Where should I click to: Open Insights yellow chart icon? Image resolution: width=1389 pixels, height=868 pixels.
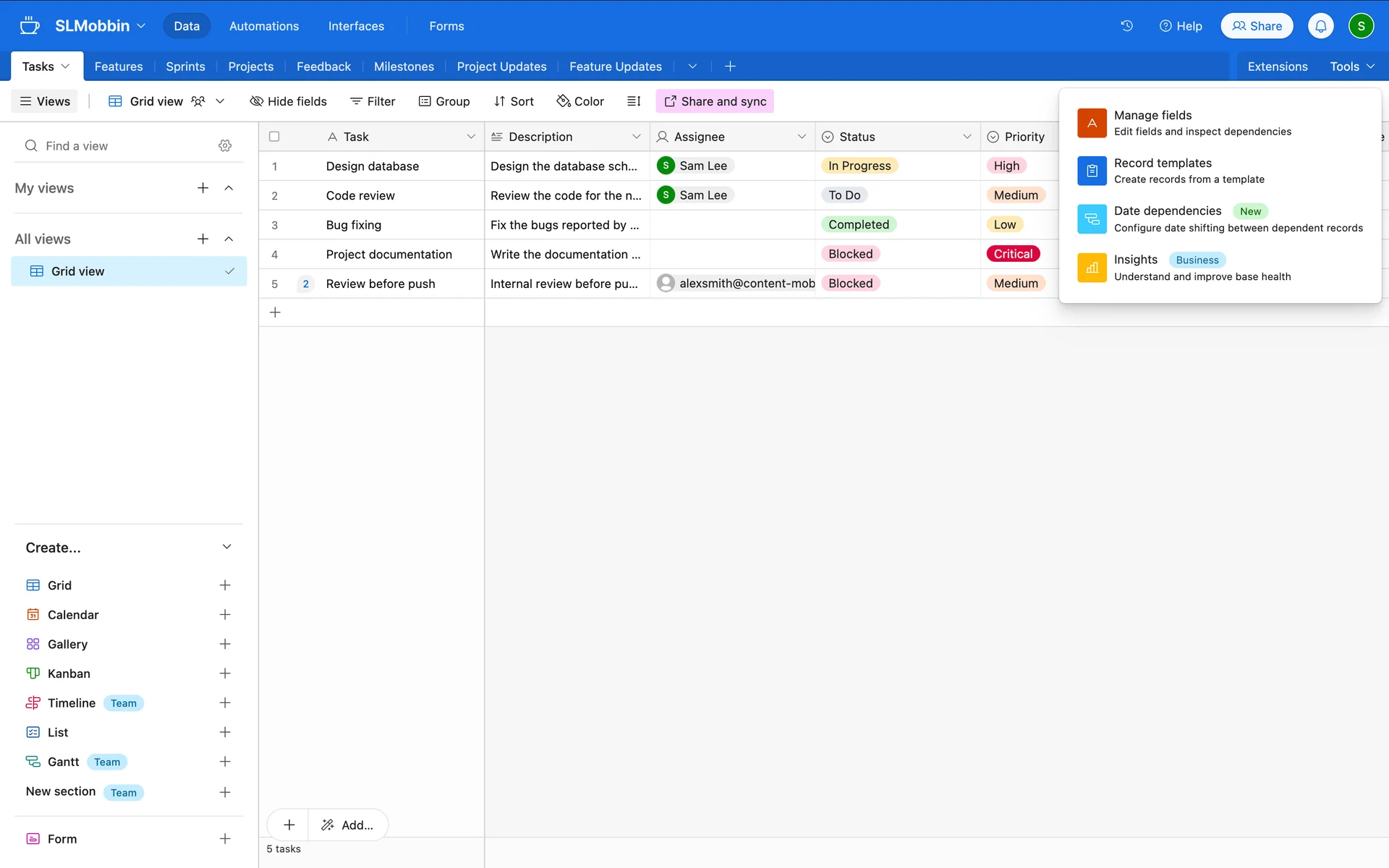pos(1092,268)
